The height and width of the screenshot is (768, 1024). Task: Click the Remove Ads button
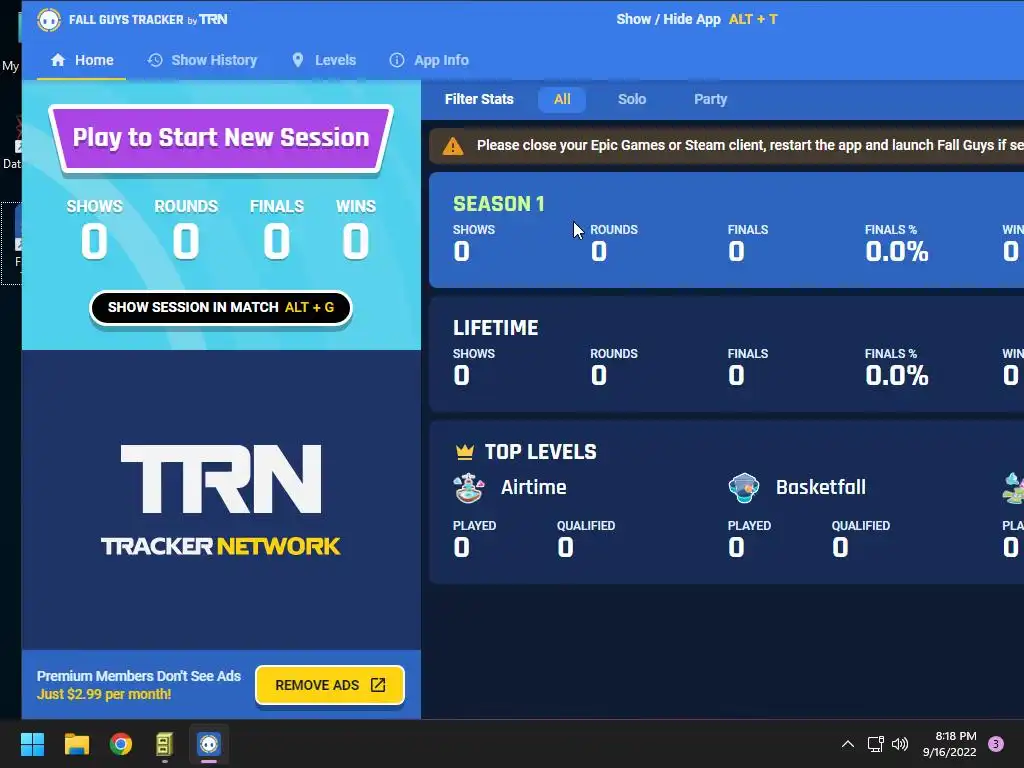[x=330, y=685]
